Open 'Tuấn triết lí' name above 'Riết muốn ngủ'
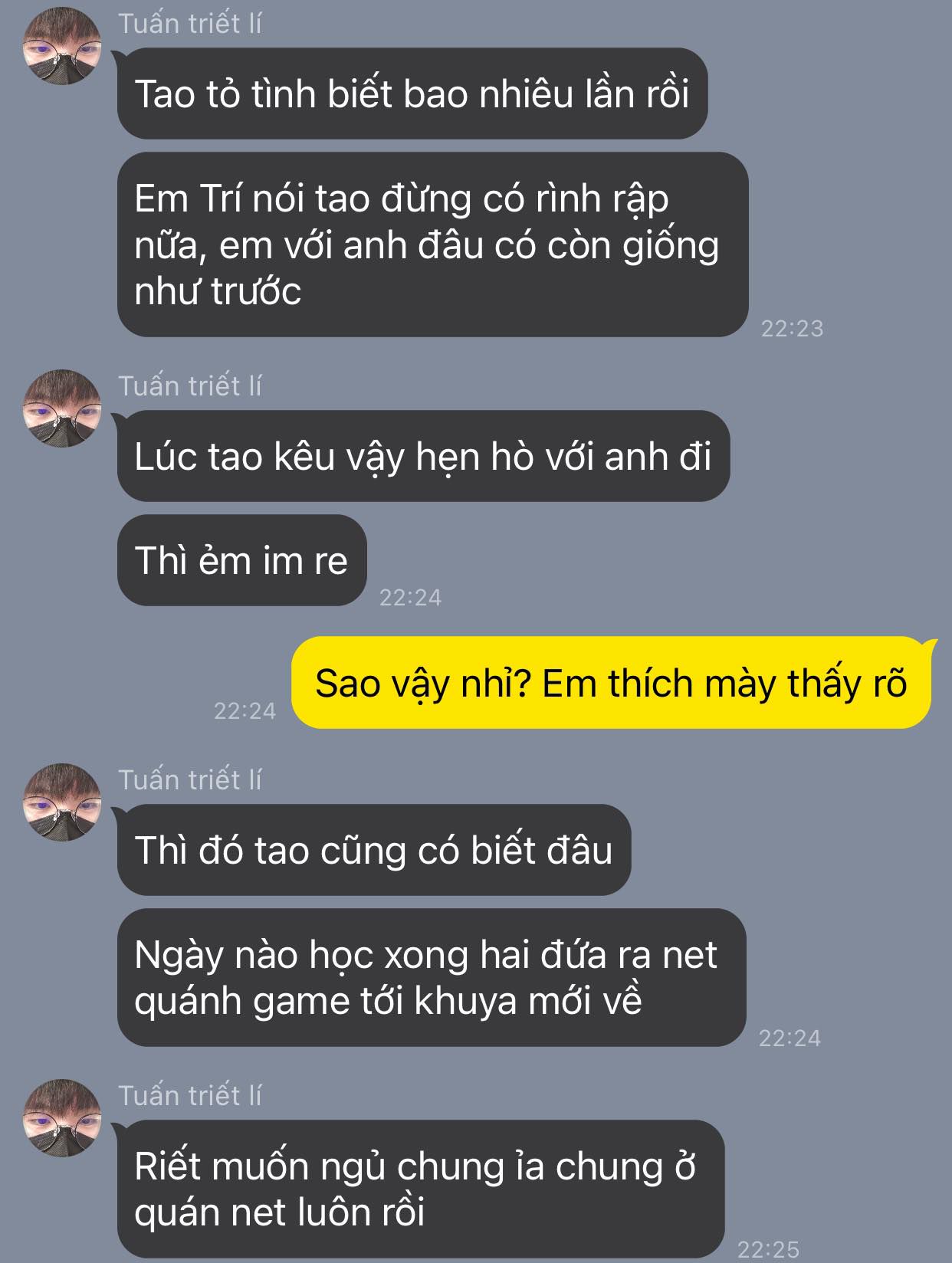The image size is (952, 1263). 190,1095
